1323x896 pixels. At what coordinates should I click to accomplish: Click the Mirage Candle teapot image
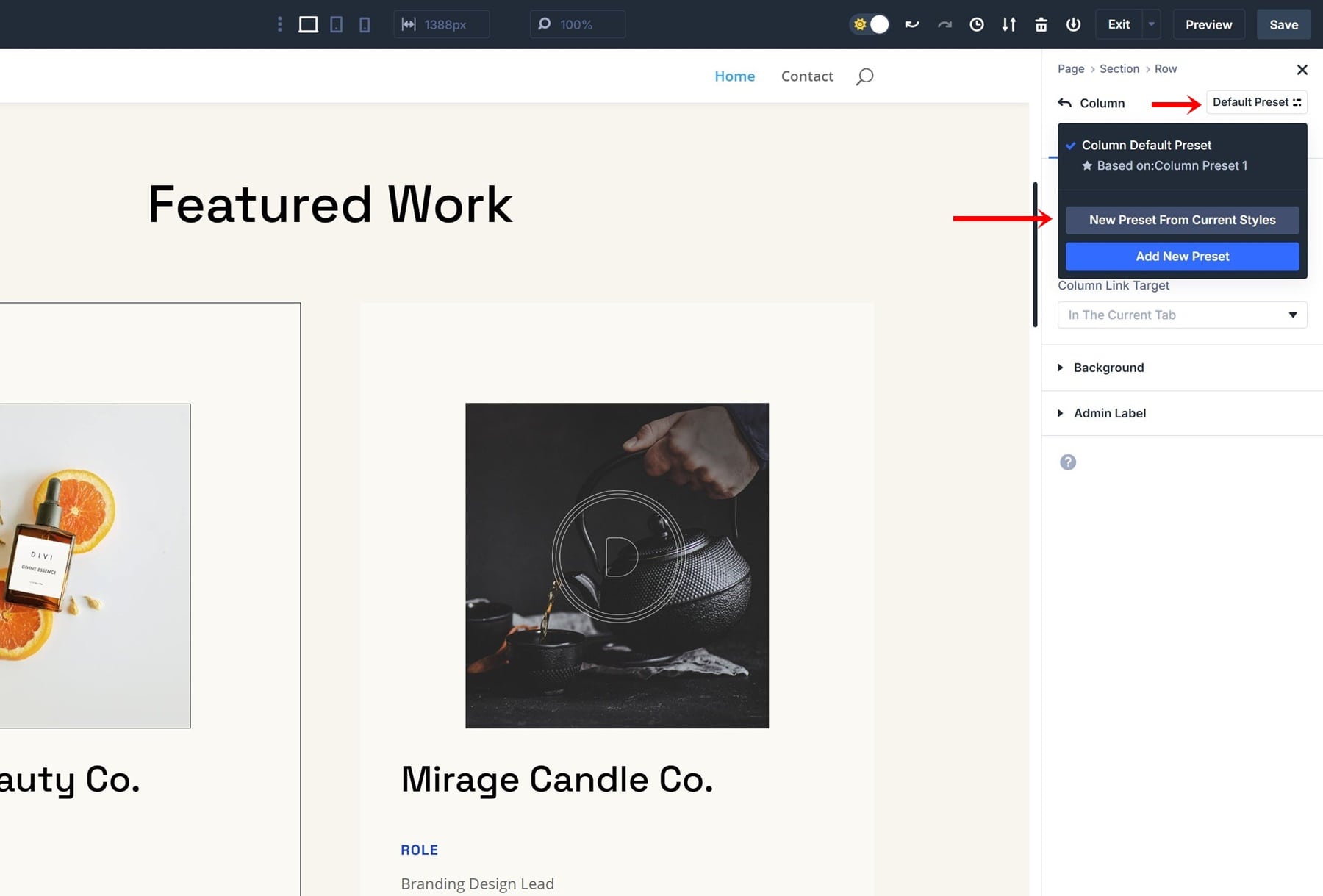coord(617,565)
